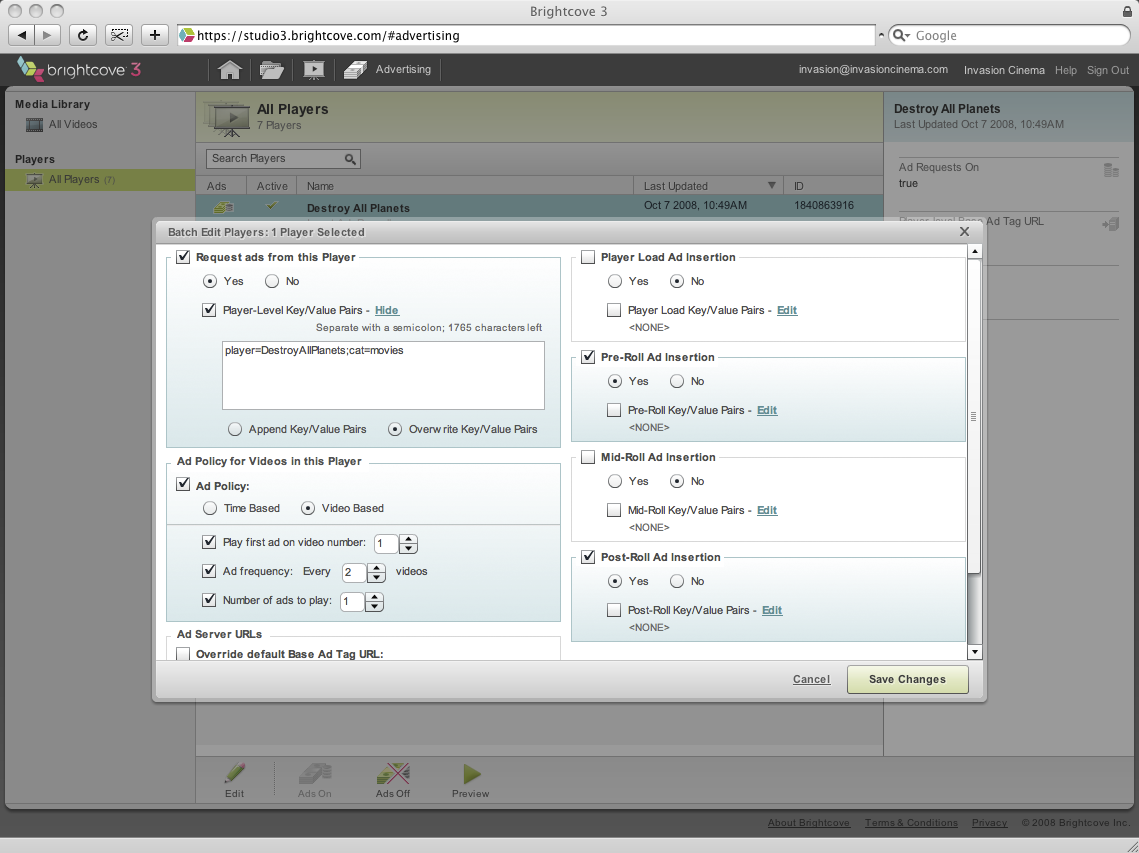Viewport: 1139px width, 853px height.
Task: Edit Mid-Roll Key/Value Pairs
Action: pos(767,511)
